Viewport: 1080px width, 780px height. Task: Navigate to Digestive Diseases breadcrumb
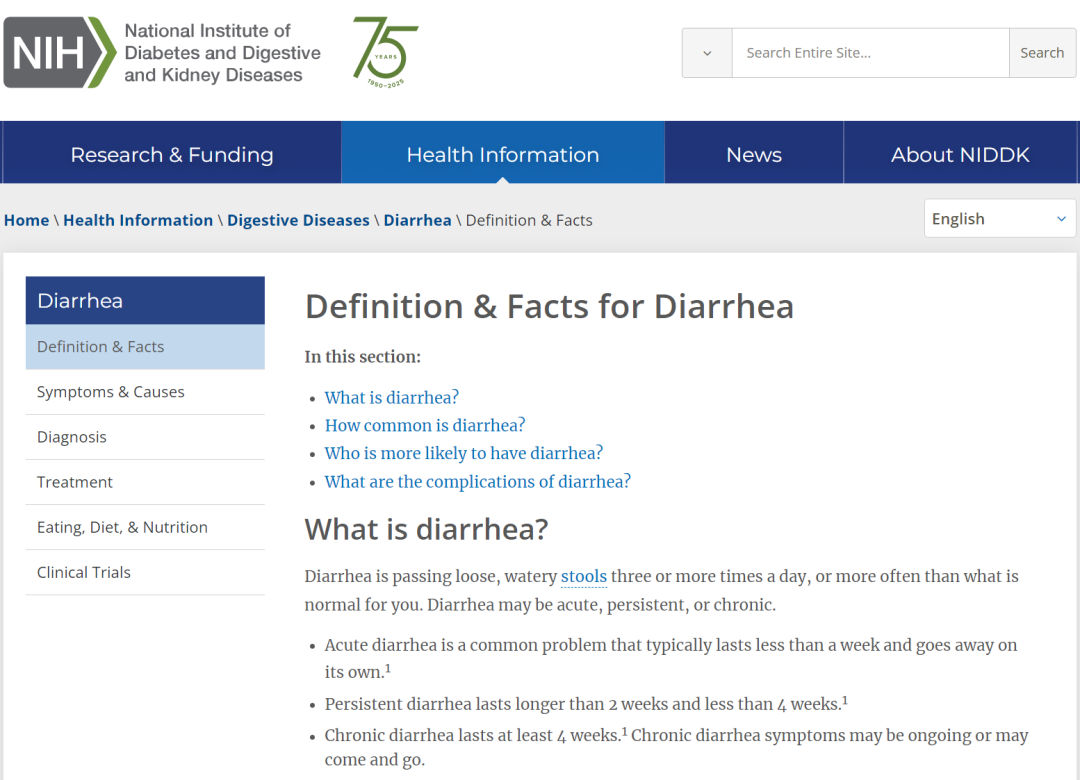(298, 220)
